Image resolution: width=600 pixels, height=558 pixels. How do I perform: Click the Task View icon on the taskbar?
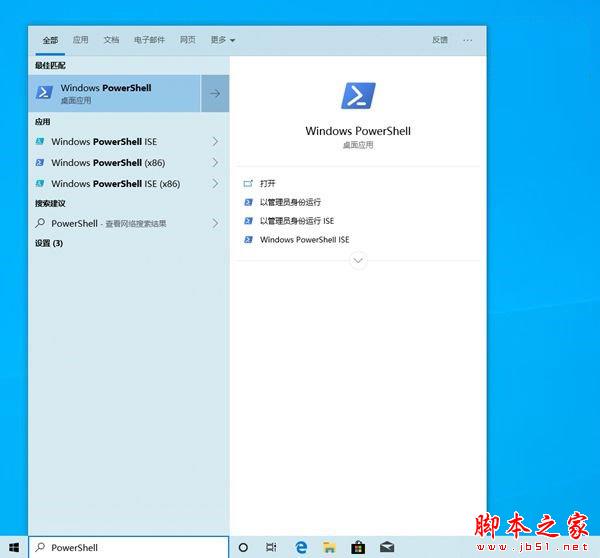coord(271,547)
